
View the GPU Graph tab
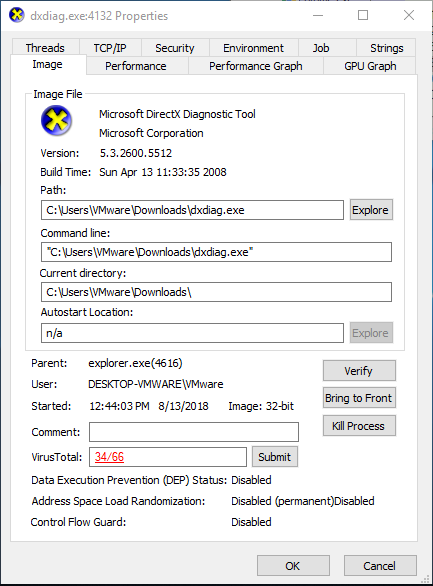point(370,66)
